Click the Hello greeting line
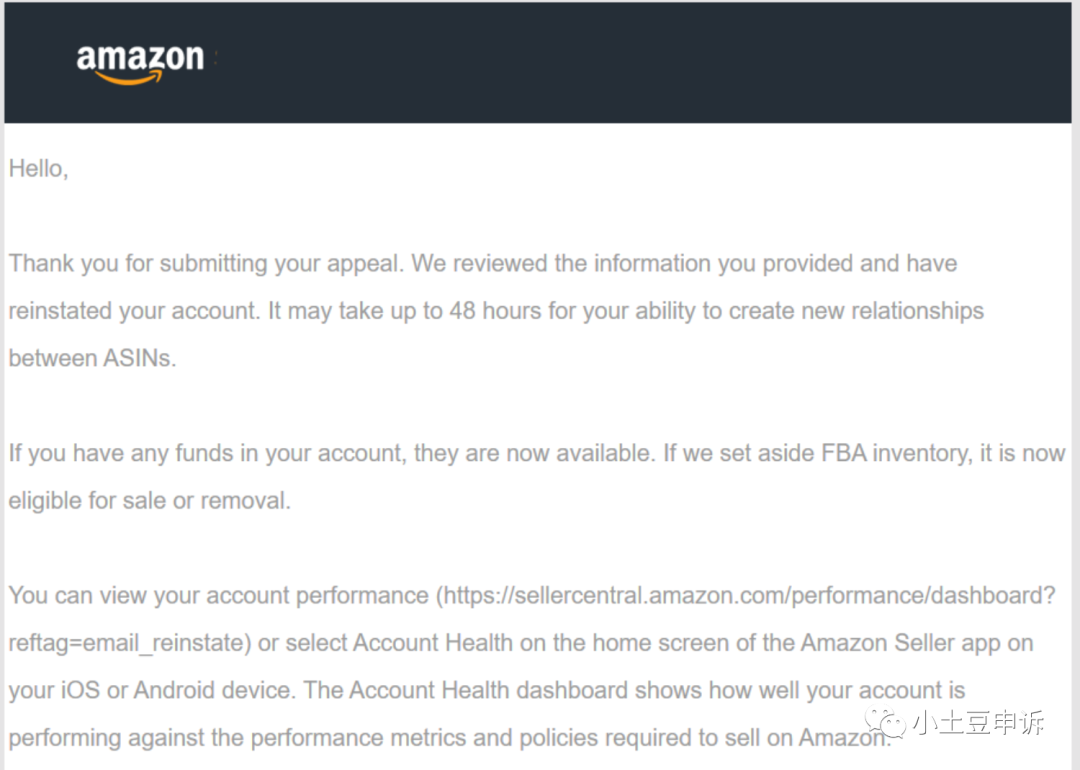This screenshot has width=1080, height=770. [x=39, y=169]
